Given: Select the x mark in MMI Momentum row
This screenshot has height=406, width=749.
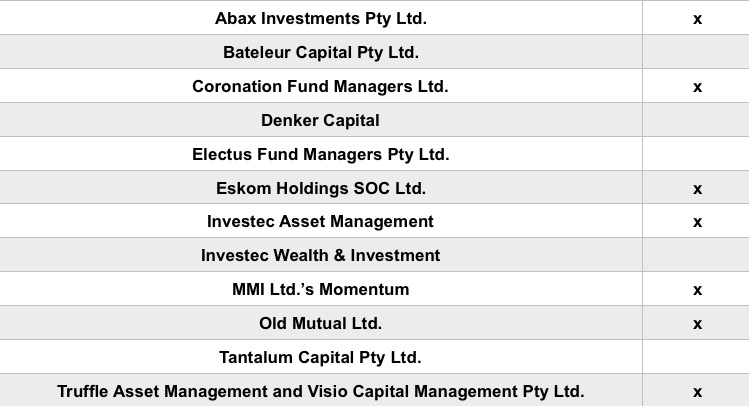Looking at the screenshot, I should (x=697, y=290).
